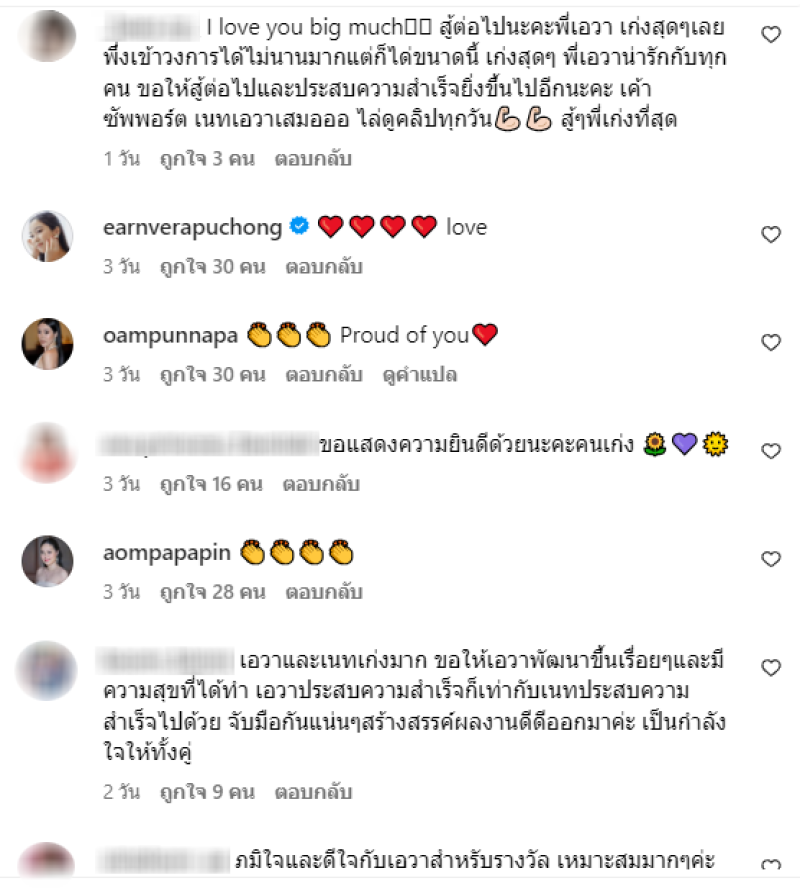Click the oampunnapa username
The width and height of the screenshot is (800, 891).
pos(170,335)
